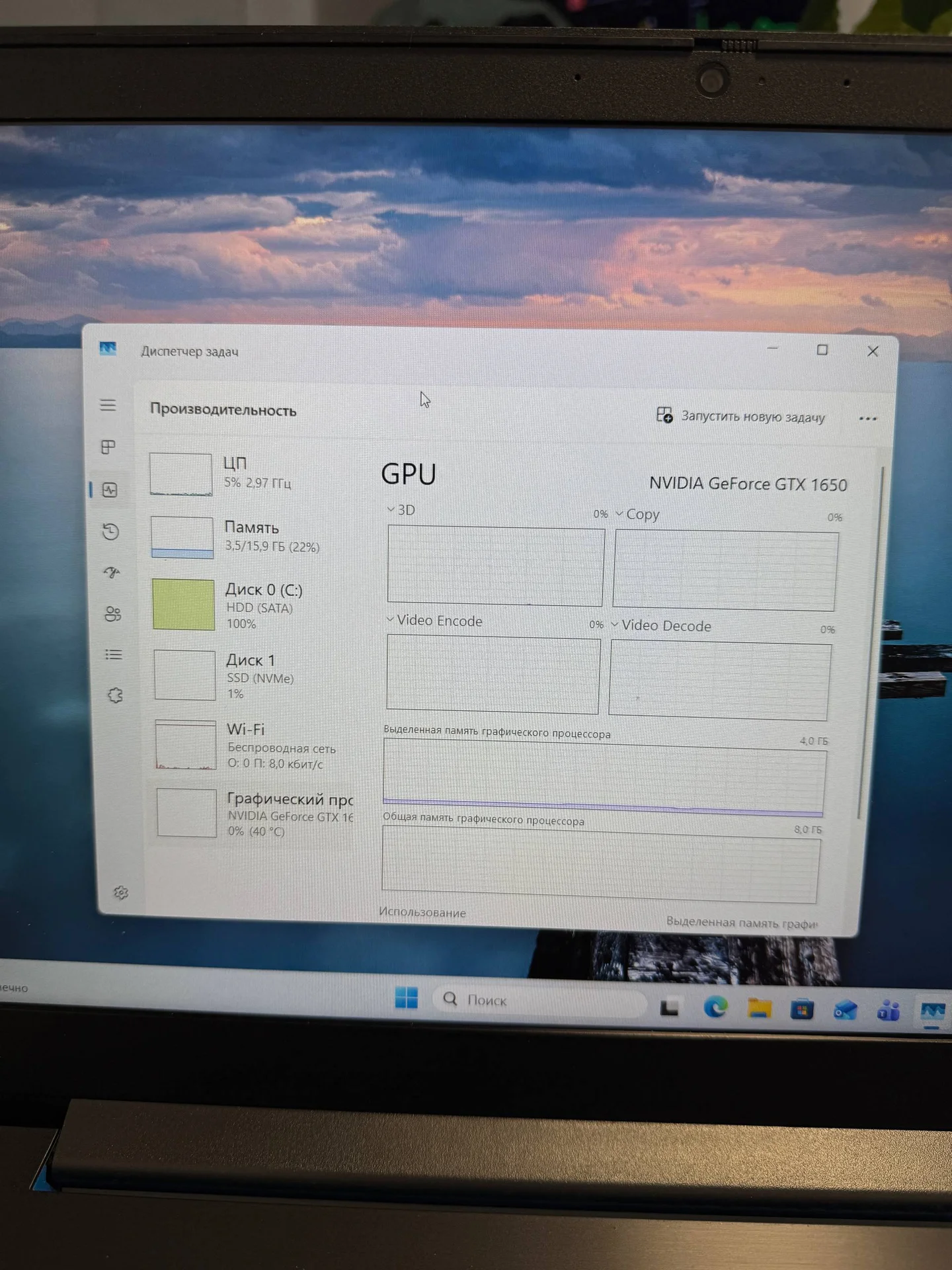Click the Task Manager title bar icon

[x=108, y=349]
